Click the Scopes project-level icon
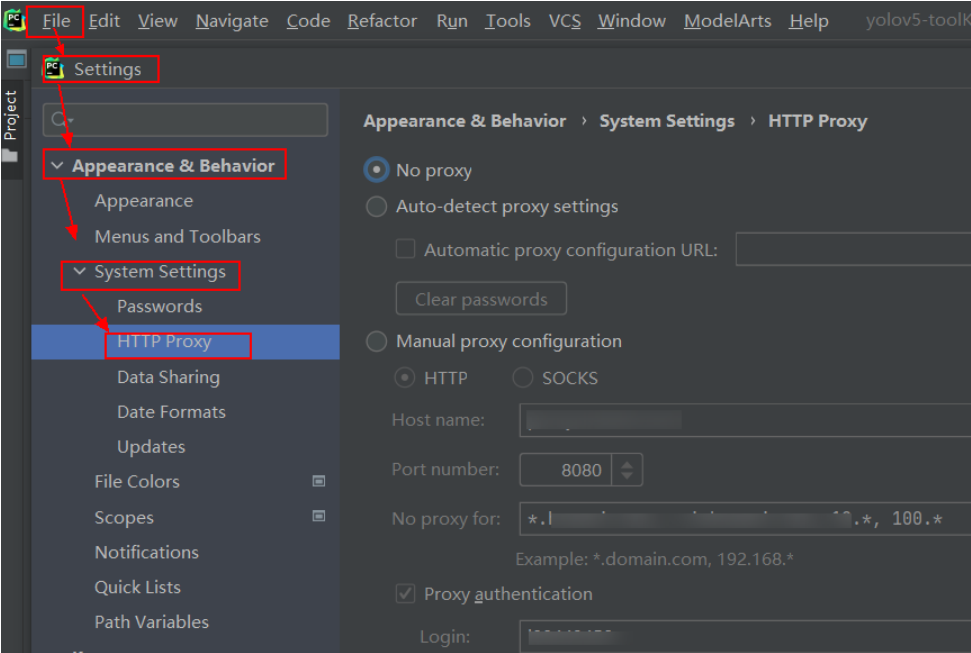Screen dimensions: 971x653 318,516
